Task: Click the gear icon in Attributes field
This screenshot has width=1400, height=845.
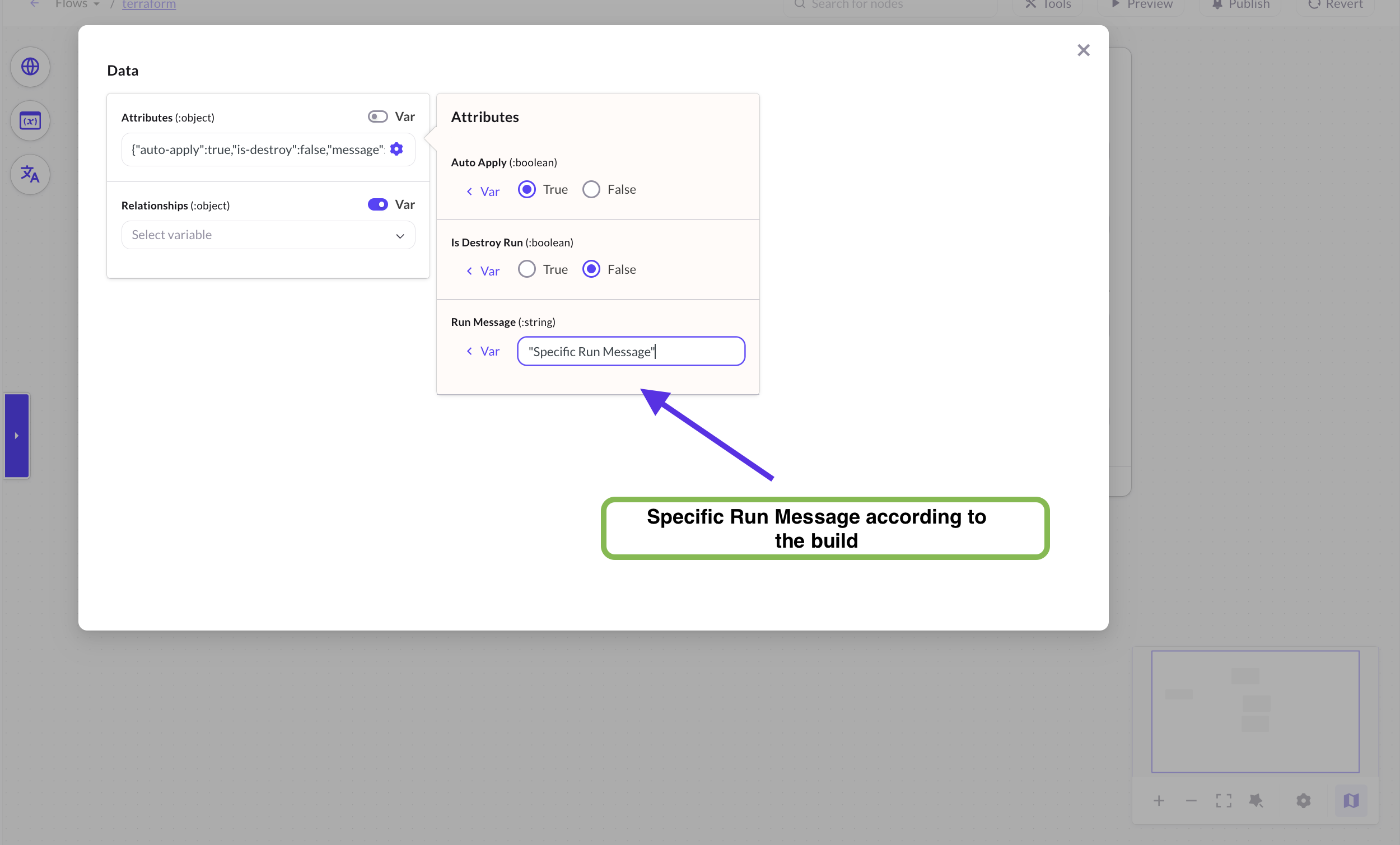Action: (396, 149)
